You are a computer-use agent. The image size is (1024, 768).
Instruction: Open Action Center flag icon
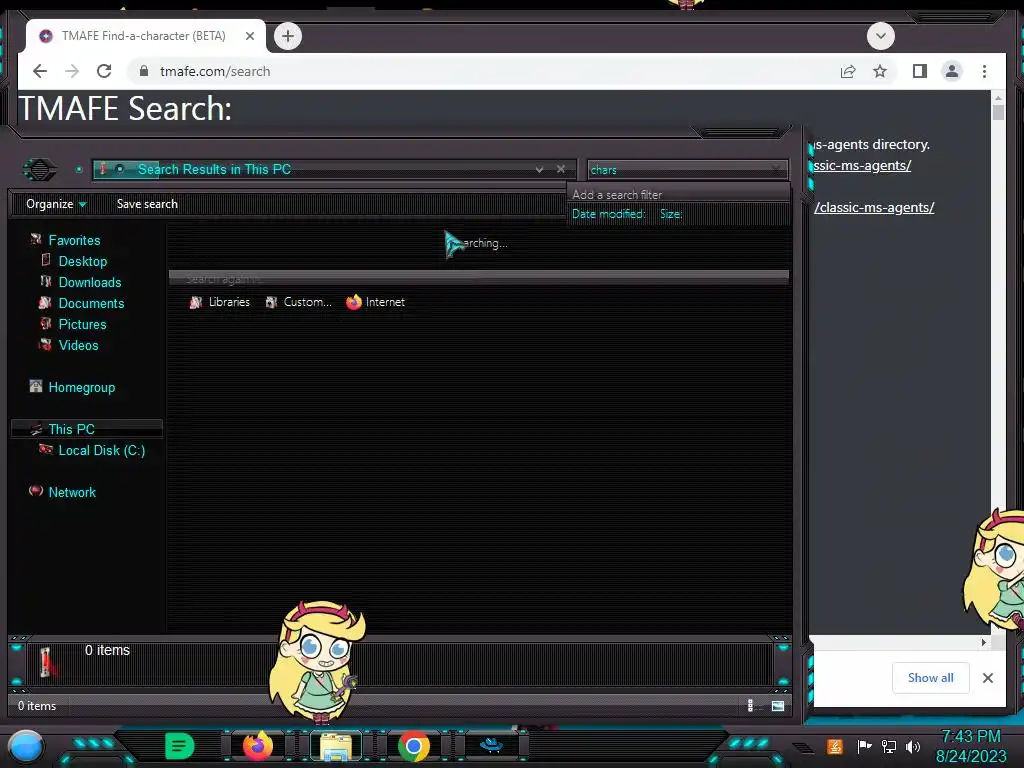[864, 746]
